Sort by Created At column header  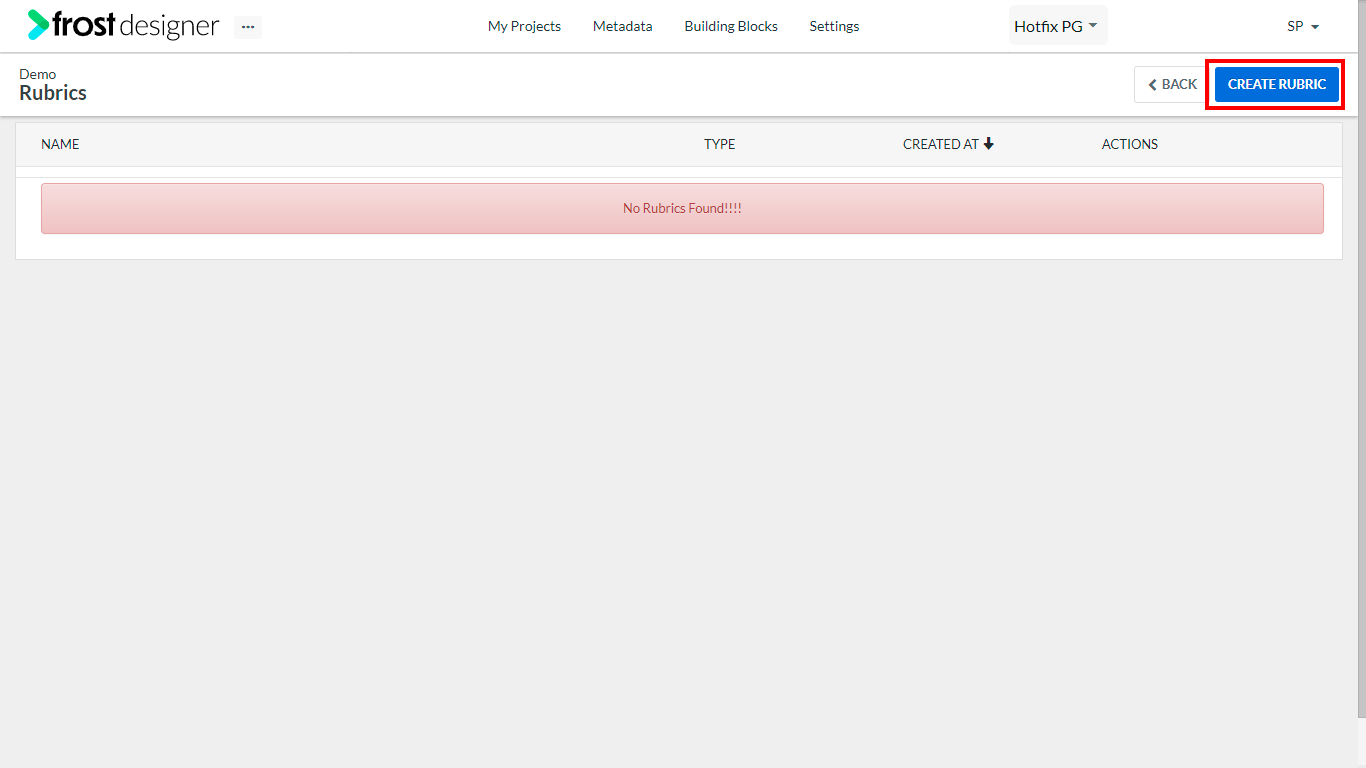pos(948,144)
